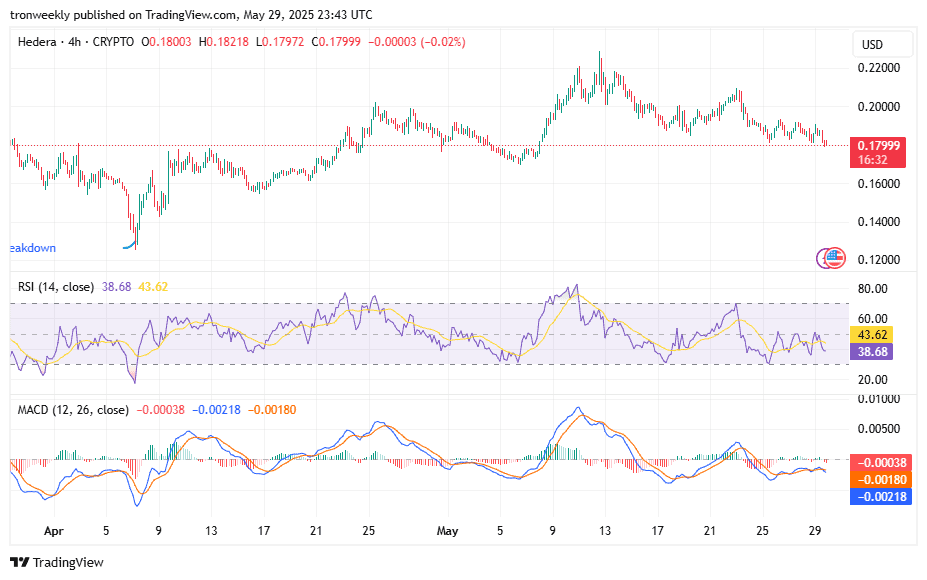Click the '13' May date on time axis

click(x=605, y=531)
